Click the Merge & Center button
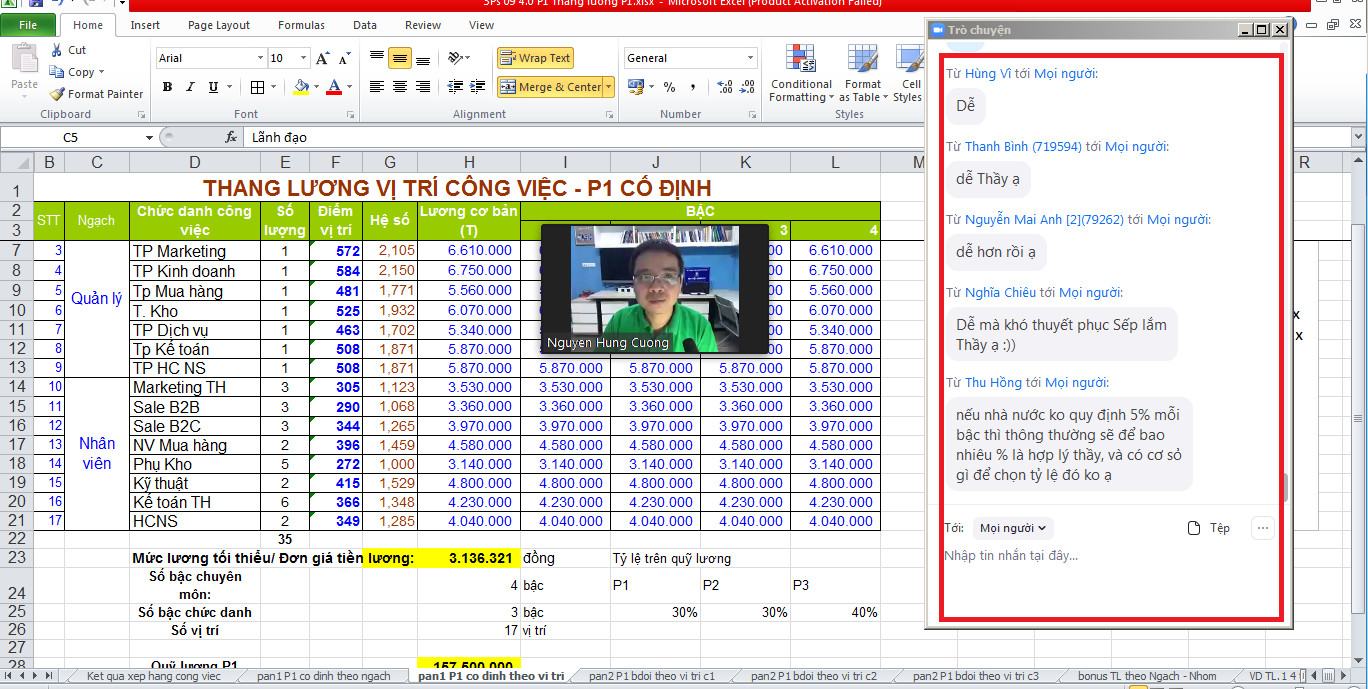 point(551,87)
